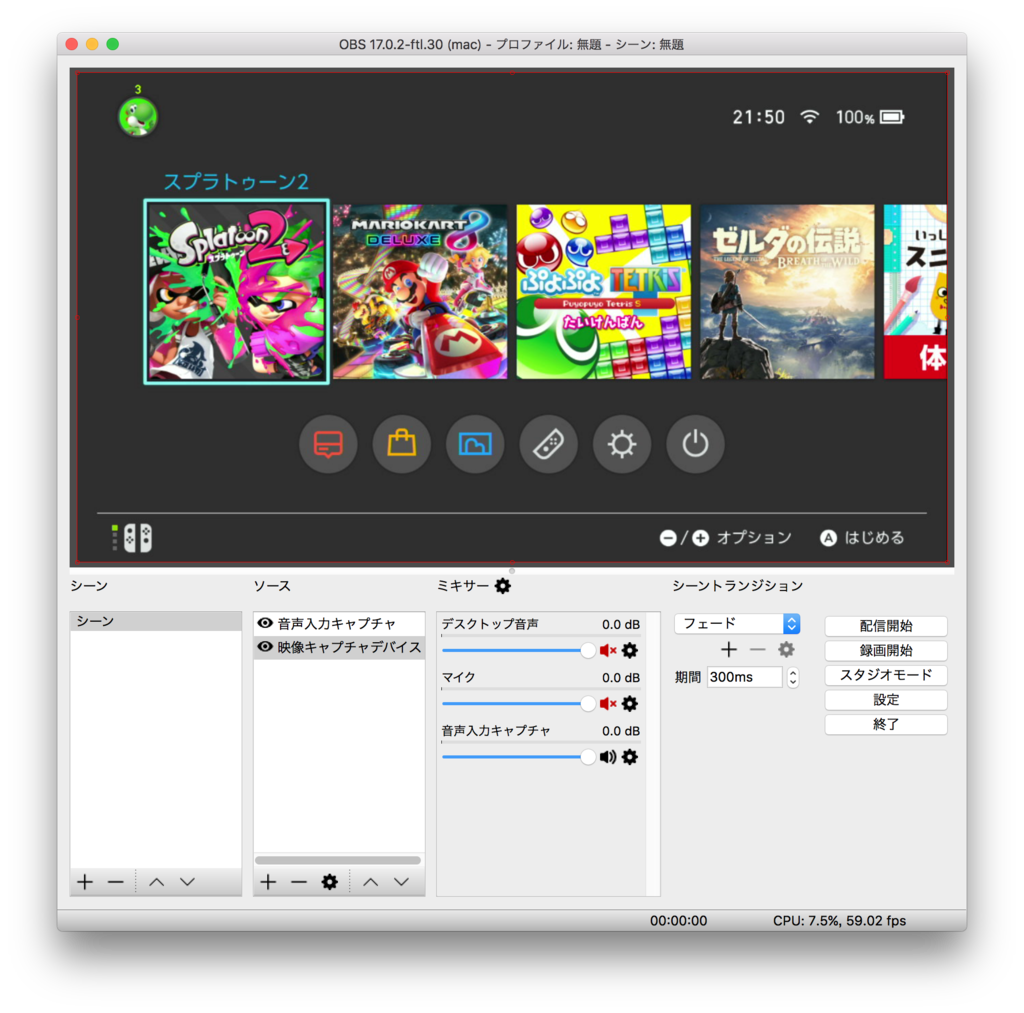Select Mario Kart 8 Deluxe tile
This screenshot has width=1024, height=1013.
pyautogui.click(x=420, y=292)
